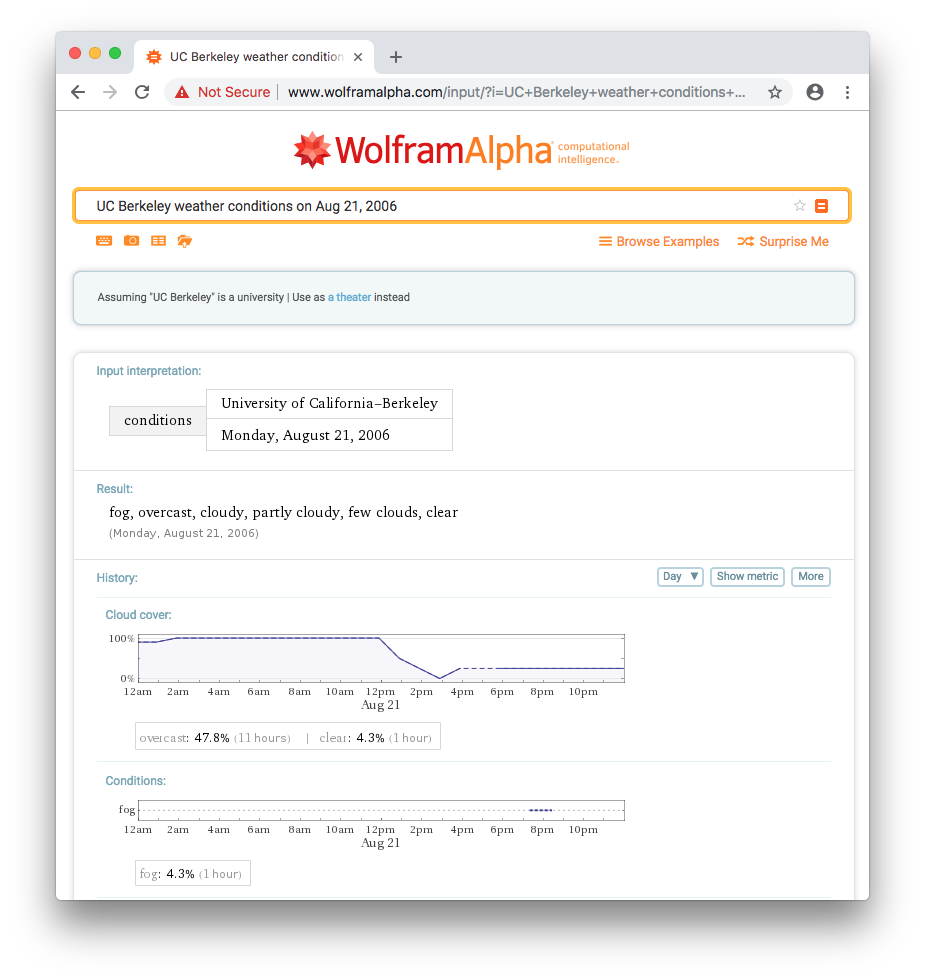Click "University of California–Berkeley" in the interpretation
925x980 pixels.
329,404
